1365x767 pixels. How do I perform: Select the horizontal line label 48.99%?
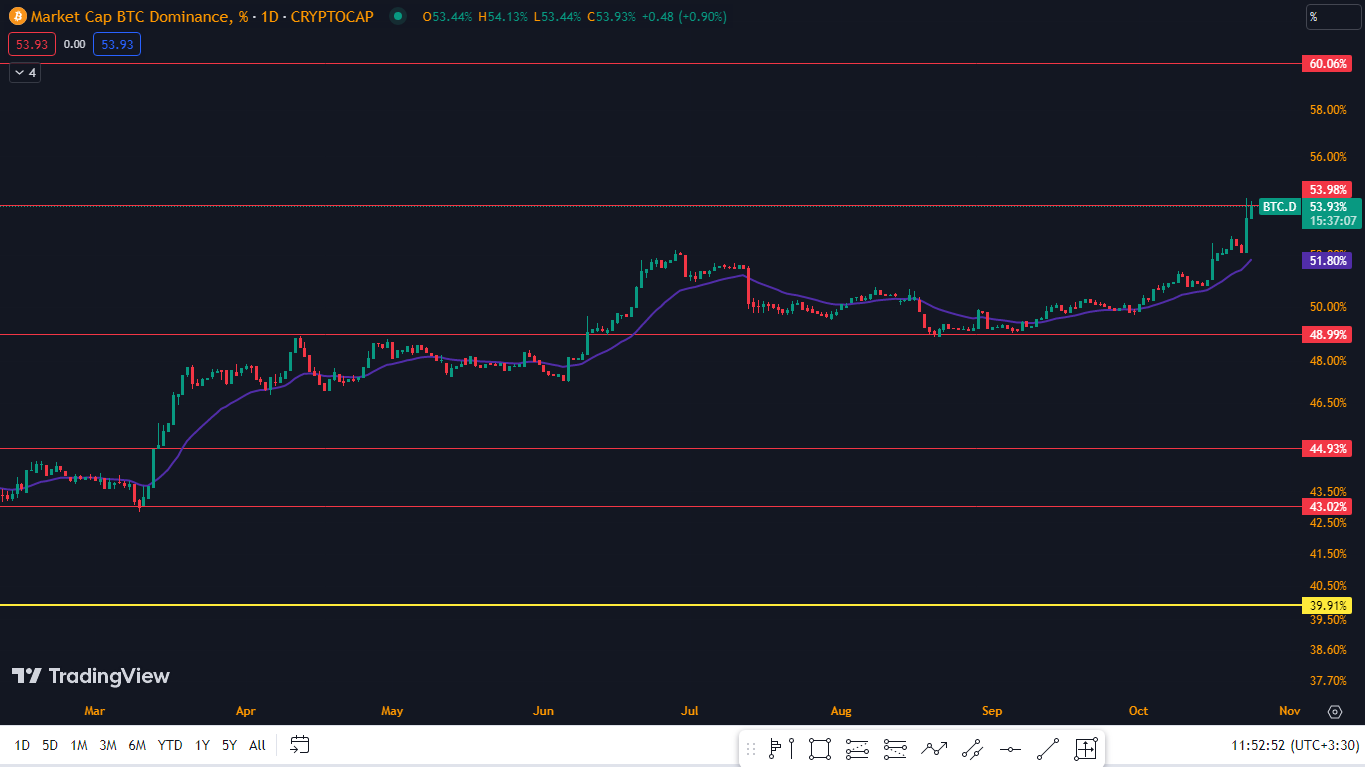coord(1329,335)
